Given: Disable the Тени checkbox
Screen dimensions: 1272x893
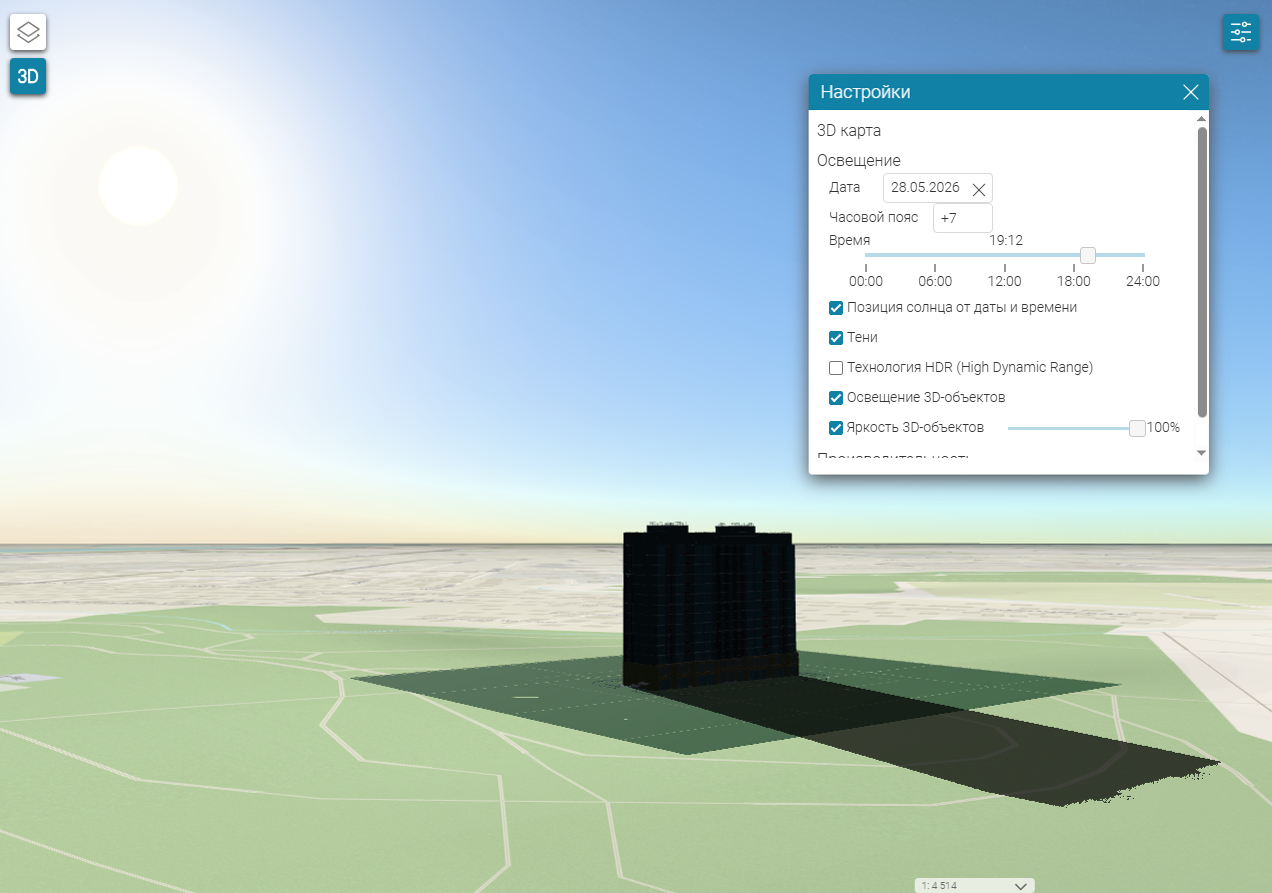Looking at the screenshot, I should [x=836, y=338].
